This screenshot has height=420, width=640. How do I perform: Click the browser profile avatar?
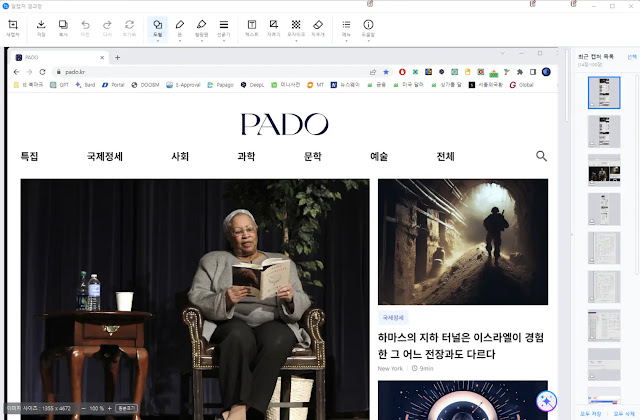(x=546, y=72)
